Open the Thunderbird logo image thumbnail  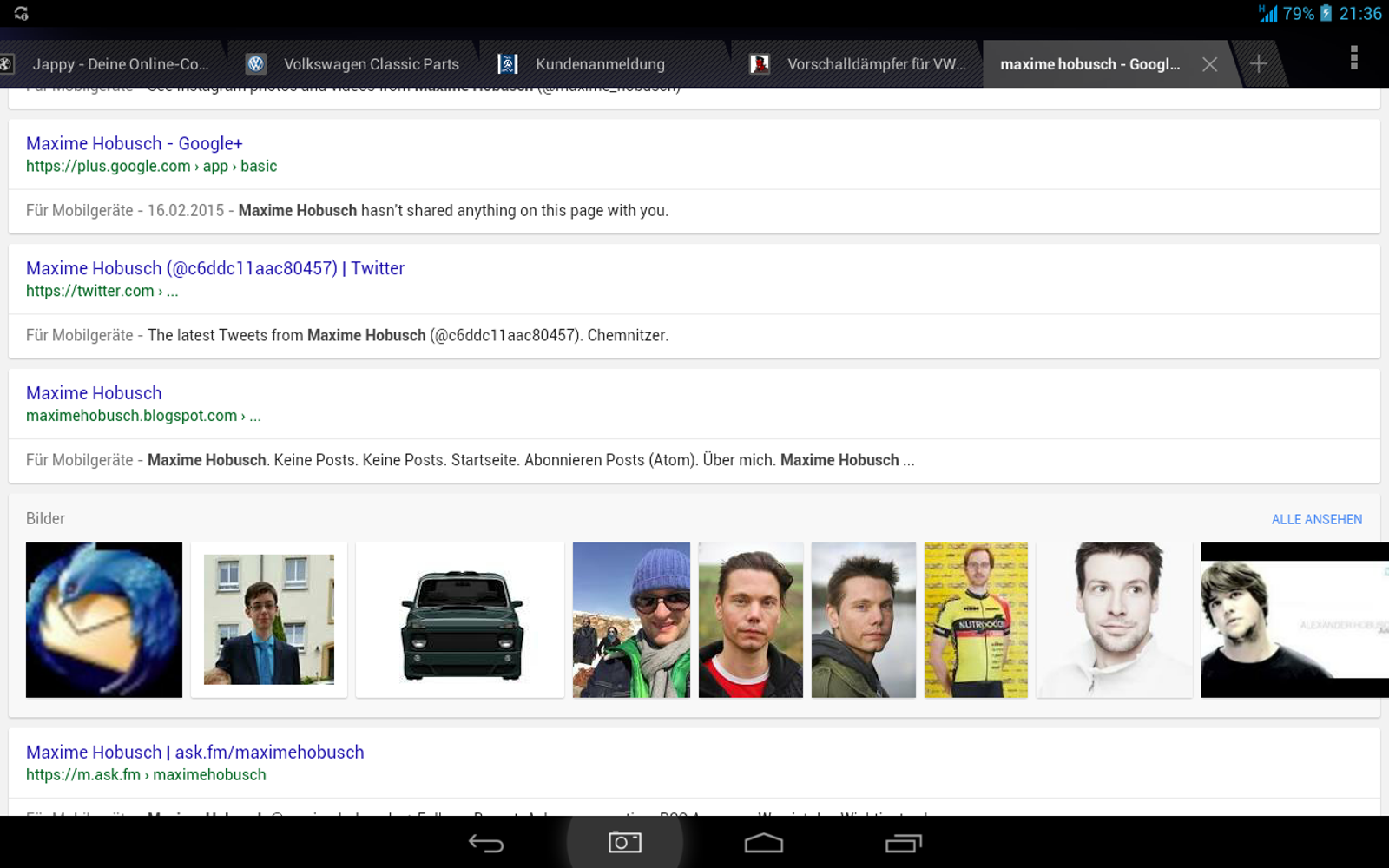pos(104,620)
